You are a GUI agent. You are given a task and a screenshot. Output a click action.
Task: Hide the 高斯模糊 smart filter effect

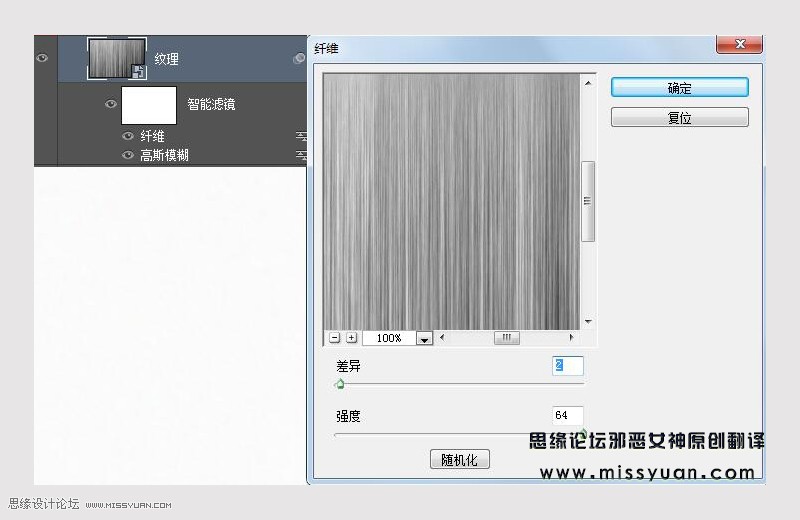[128, 155]
